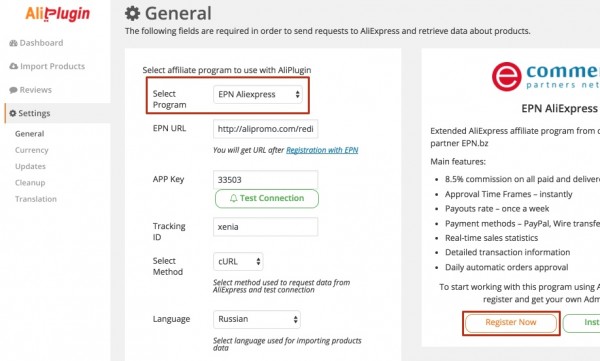This screenshot has height=361, width=600.
Task: Click the e-commerce partners network logo
Action: (x=546, y=77)
